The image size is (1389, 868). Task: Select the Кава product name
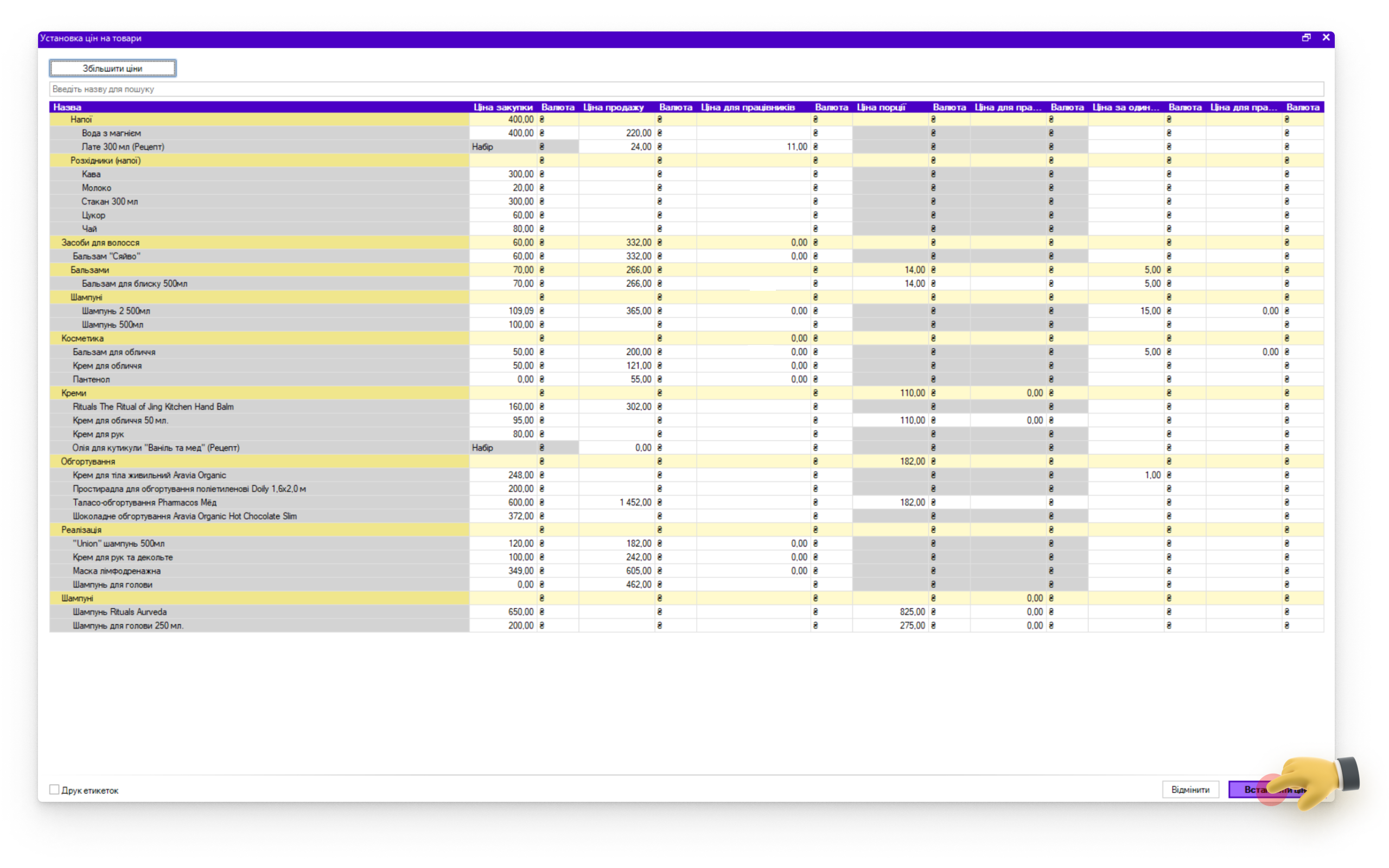click(91, 174)
